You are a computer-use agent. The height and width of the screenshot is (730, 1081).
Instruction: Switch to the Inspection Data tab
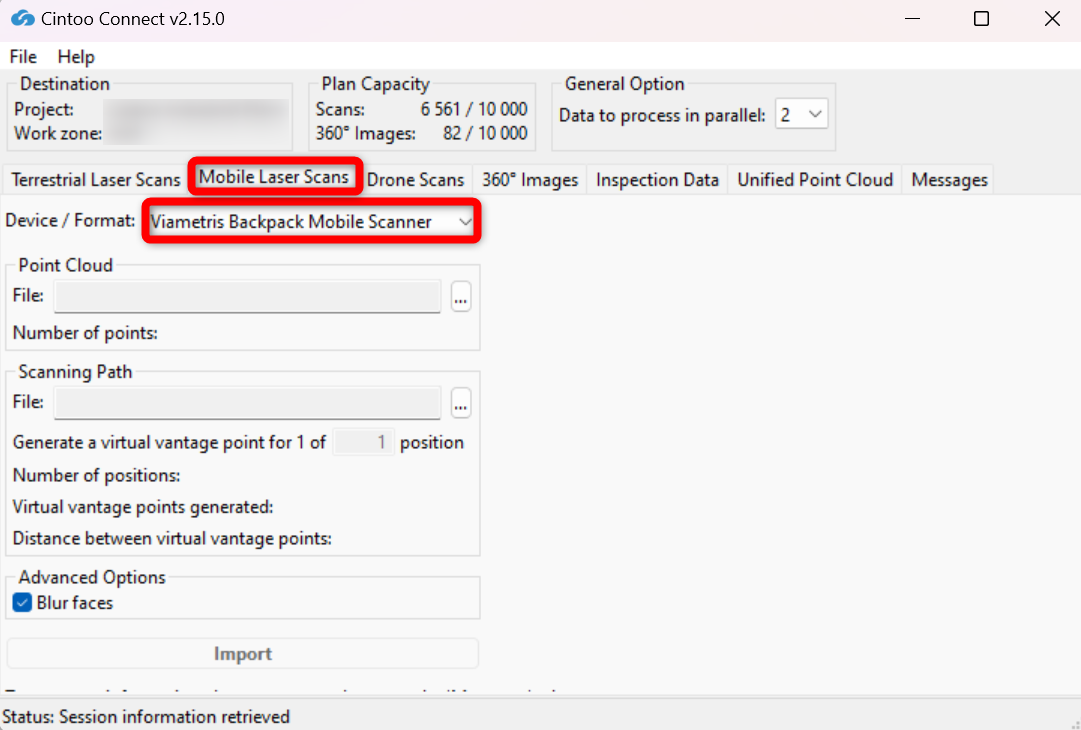[x=657, y=180]
